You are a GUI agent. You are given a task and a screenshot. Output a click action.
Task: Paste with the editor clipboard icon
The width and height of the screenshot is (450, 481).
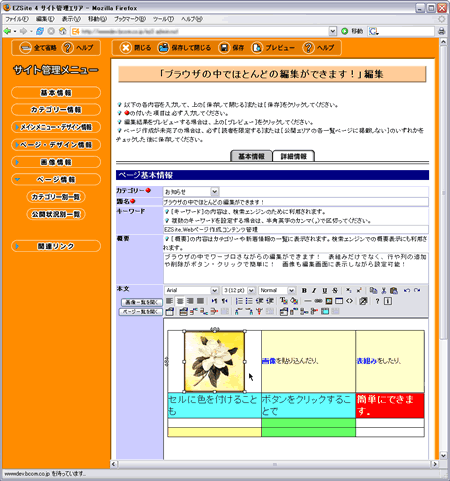[x=394, y=290]
